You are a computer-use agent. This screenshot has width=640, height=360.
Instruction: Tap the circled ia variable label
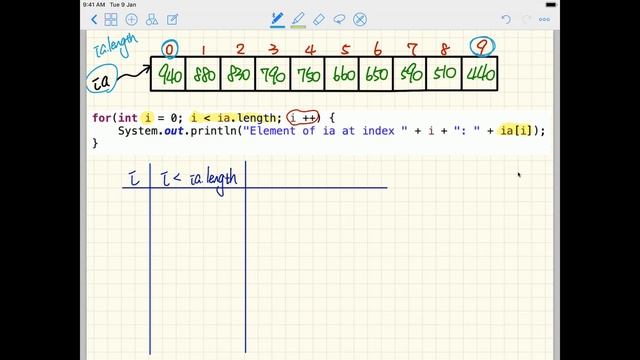102,79
